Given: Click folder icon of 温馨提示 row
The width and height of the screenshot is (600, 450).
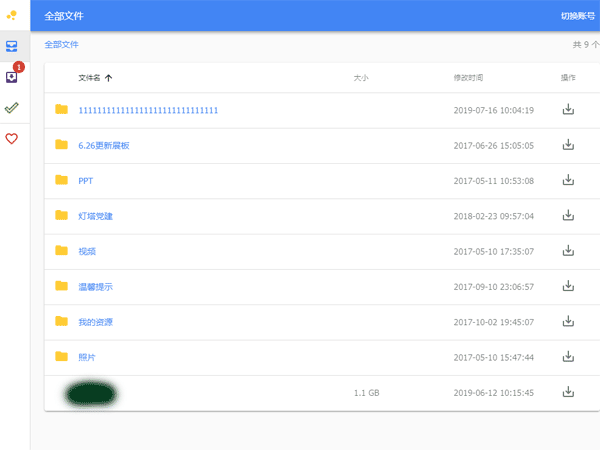Looking at the screenshot, I should pos(61,286).
